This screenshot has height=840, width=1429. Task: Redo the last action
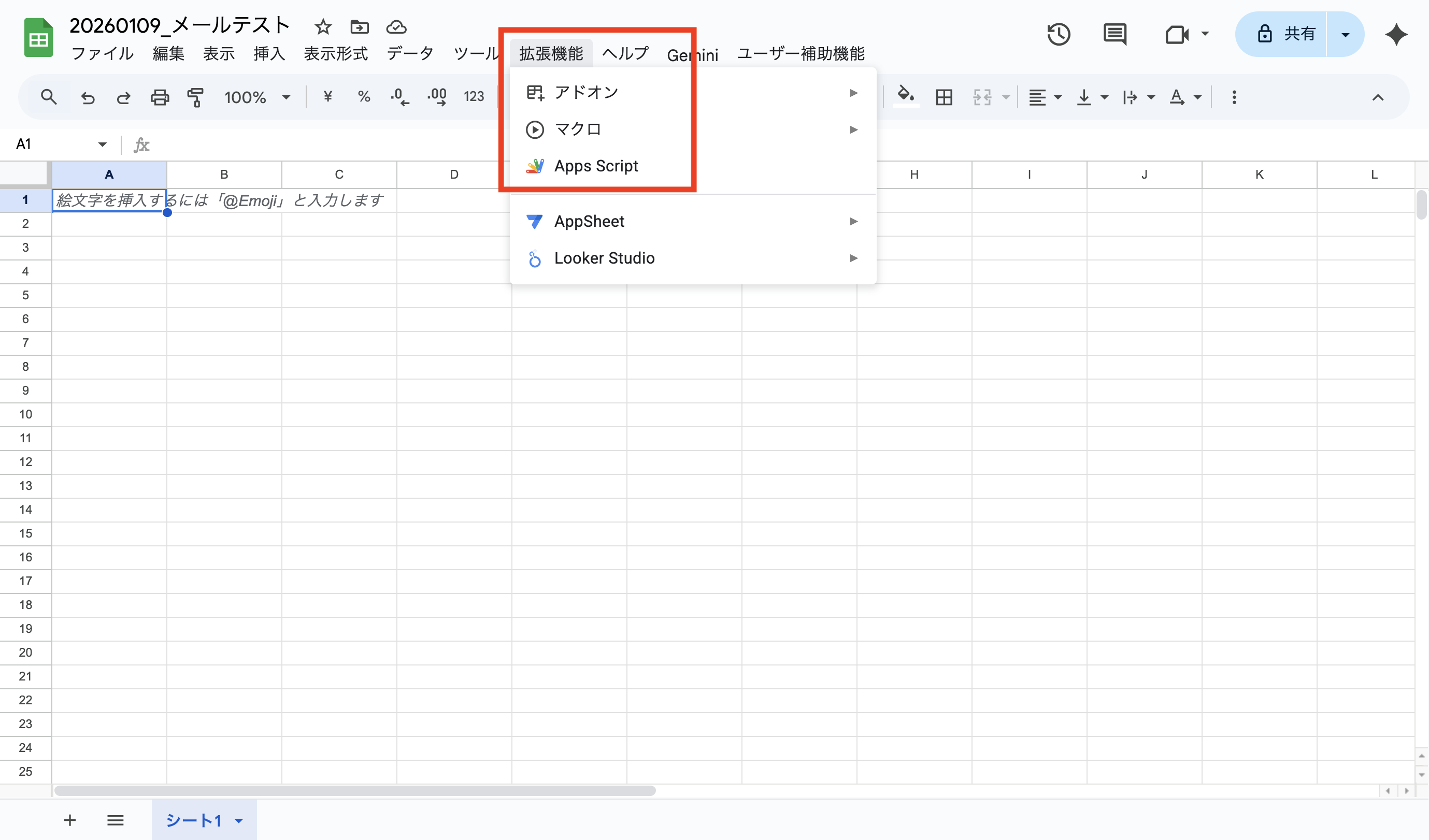click(124, 97)
